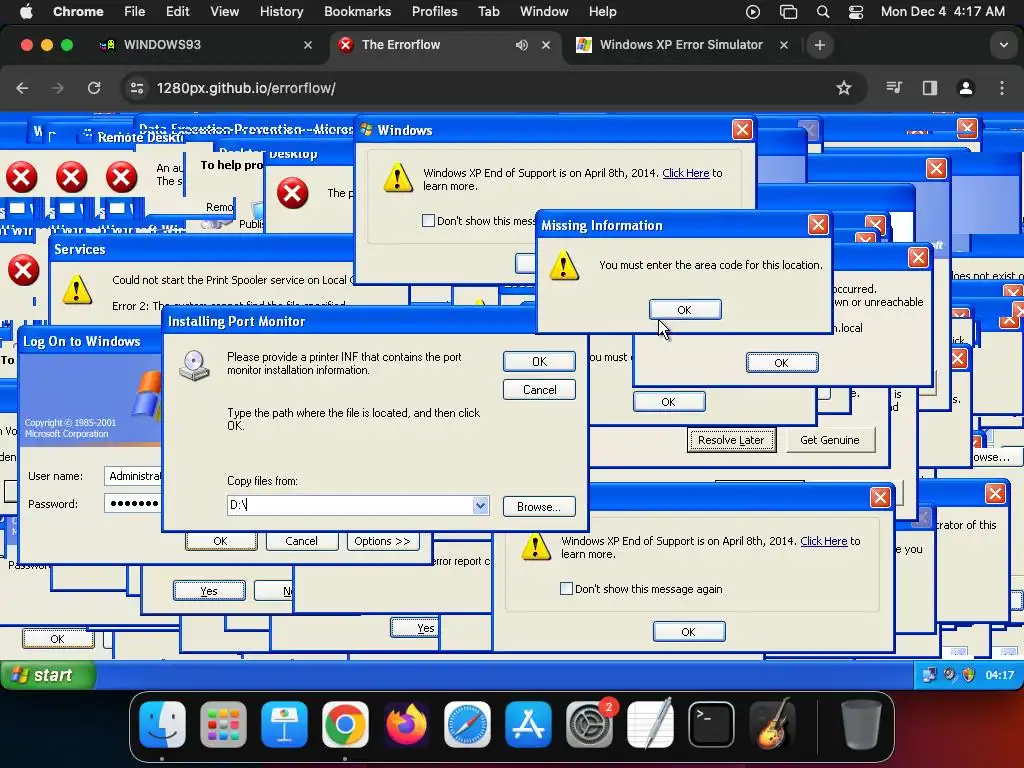Open Spotlight search in menu bar
The width and height of the screenshot is (1024, 768).
[823, 12]
